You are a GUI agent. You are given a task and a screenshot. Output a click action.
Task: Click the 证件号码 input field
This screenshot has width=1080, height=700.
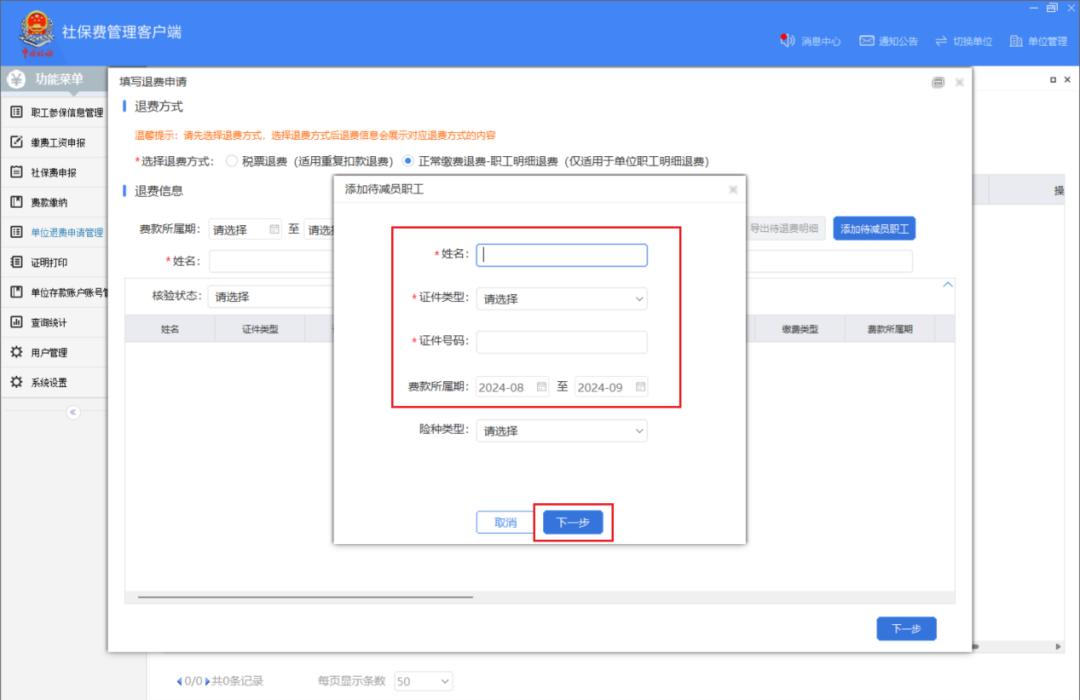[561, 342]
